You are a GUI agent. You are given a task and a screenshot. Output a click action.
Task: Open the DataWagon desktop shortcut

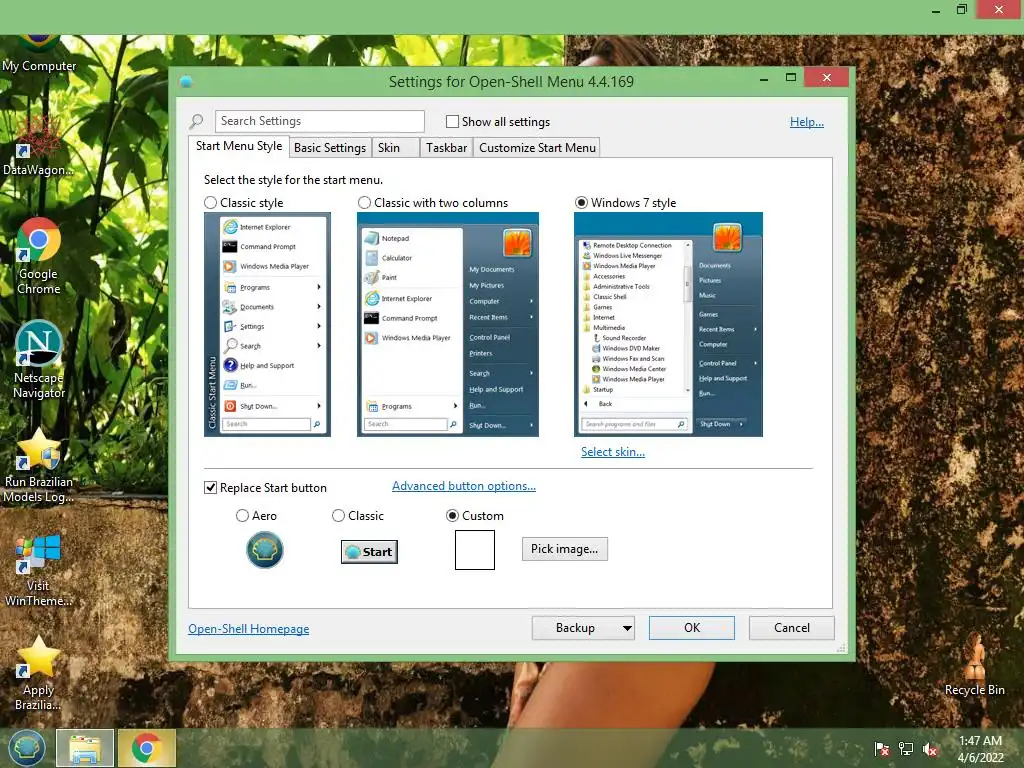[38, 147]
